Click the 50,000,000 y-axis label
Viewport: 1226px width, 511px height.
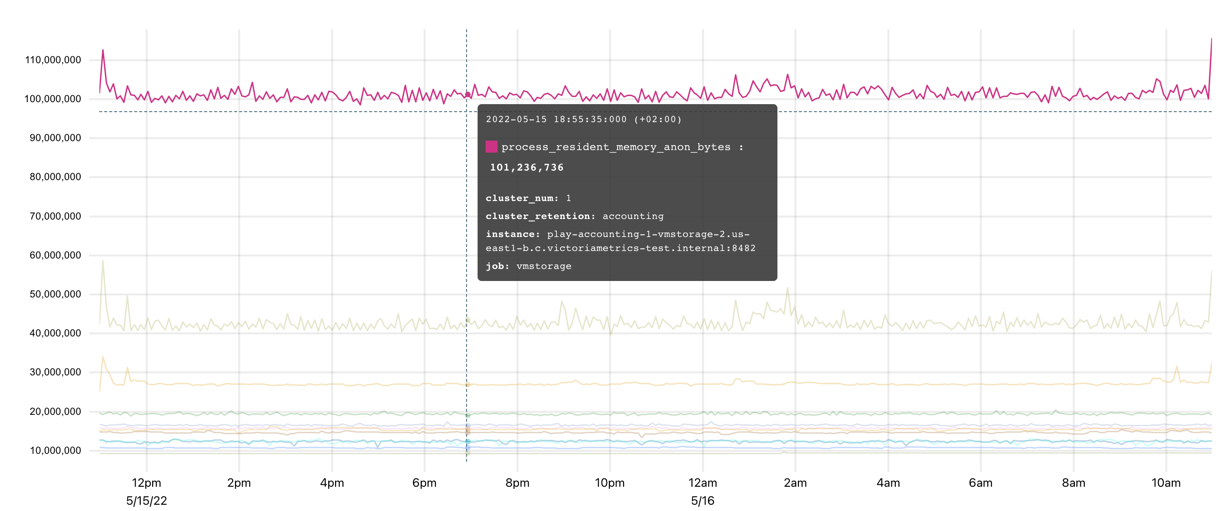(53, 294)
